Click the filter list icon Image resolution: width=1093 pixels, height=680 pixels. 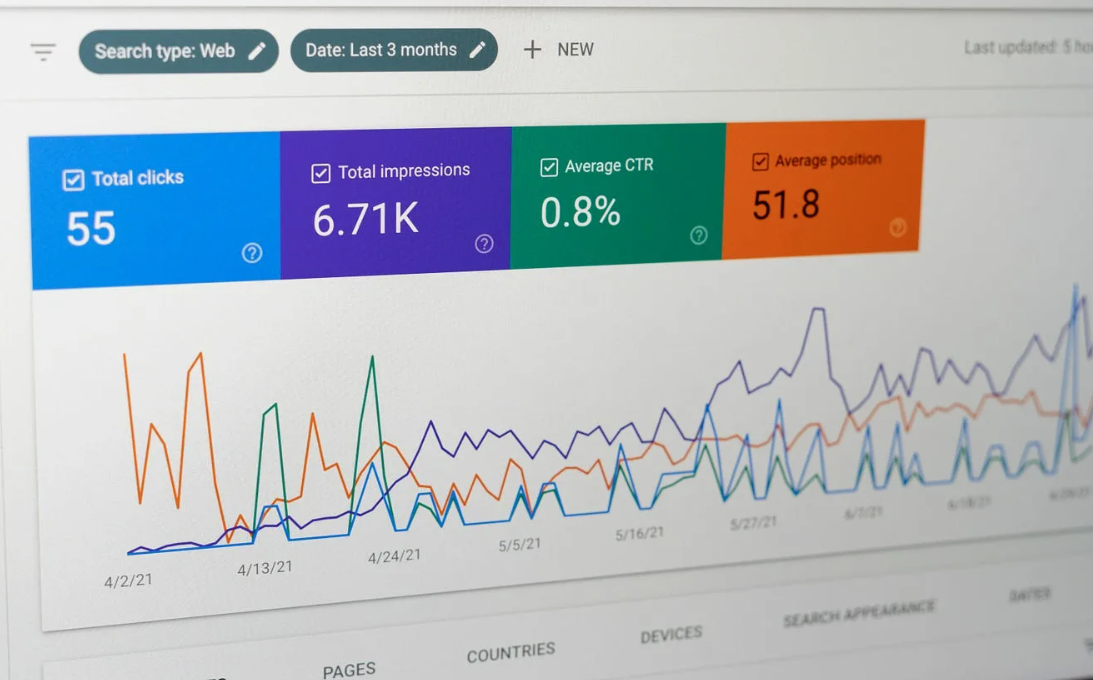click(x=43, y=52)
